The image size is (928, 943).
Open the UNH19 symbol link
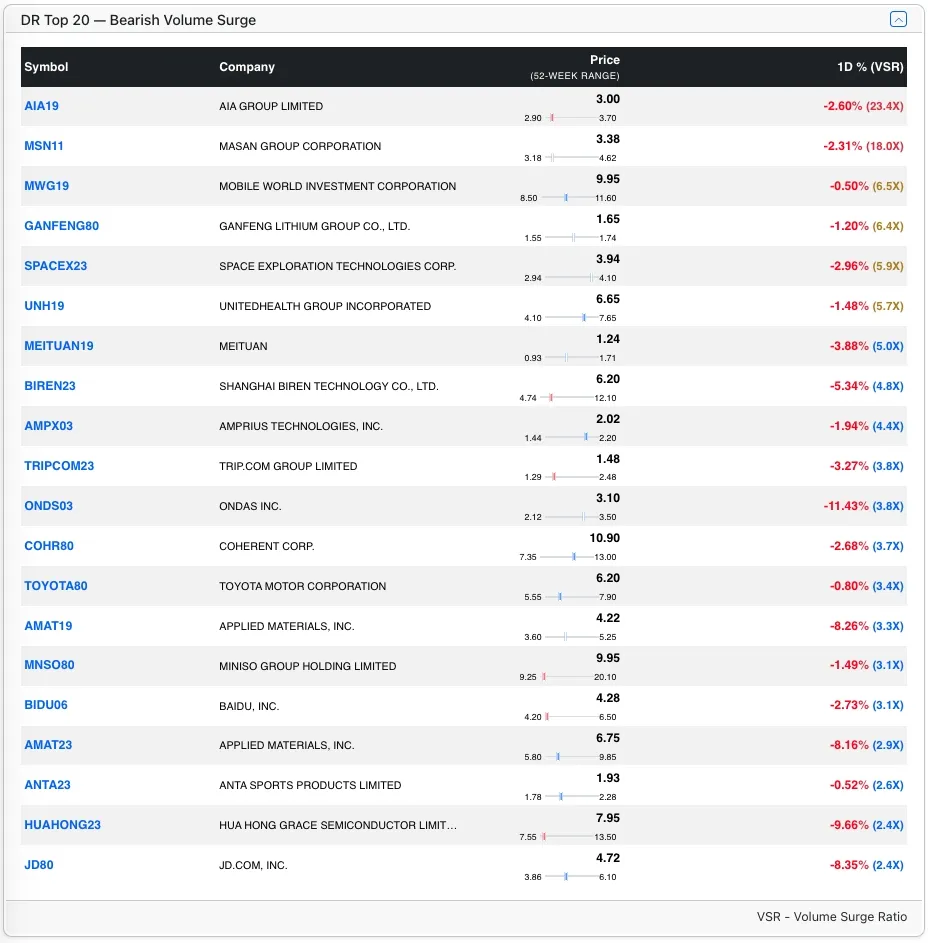pos(44,306)
